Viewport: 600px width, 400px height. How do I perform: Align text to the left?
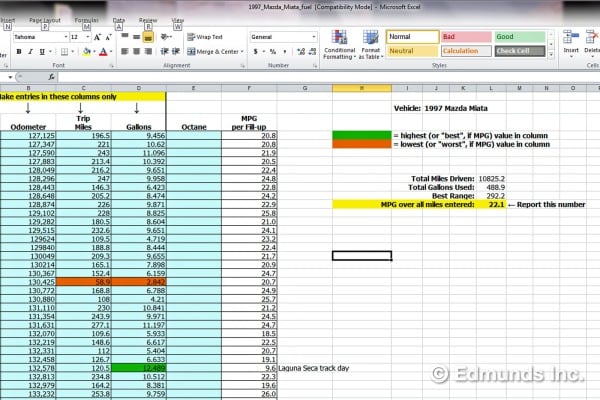point(125,51)
